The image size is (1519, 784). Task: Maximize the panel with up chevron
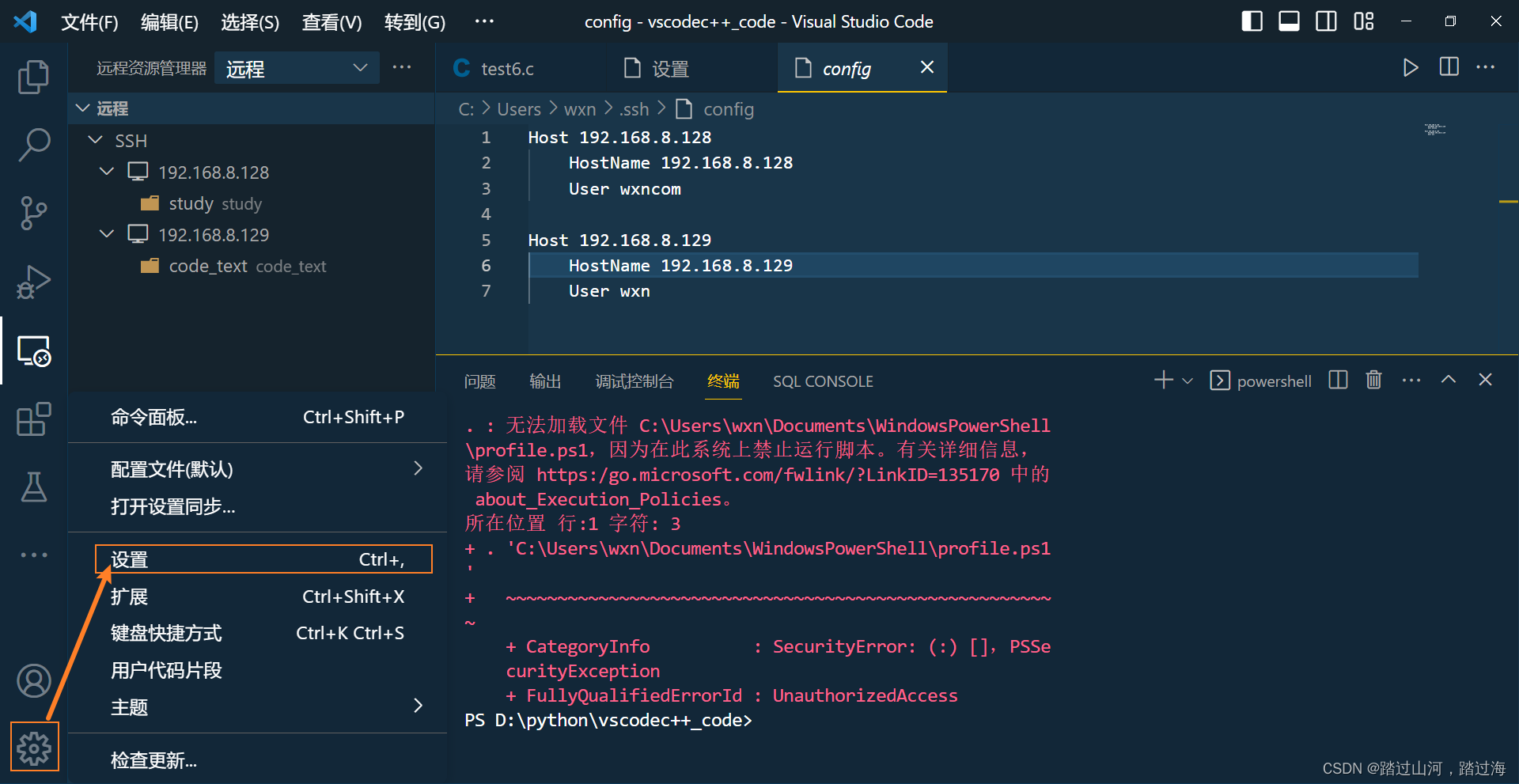1448,380
